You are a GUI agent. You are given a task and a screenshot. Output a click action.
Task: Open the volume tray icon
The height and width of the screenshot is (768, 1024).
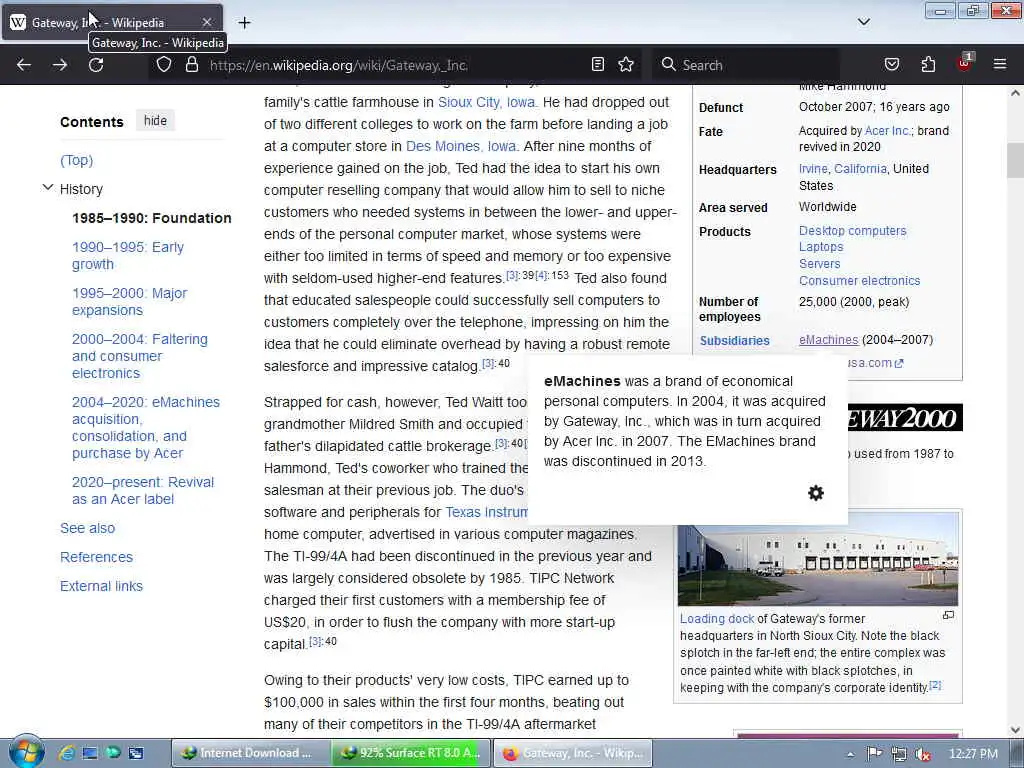click(x=922, y=754)
